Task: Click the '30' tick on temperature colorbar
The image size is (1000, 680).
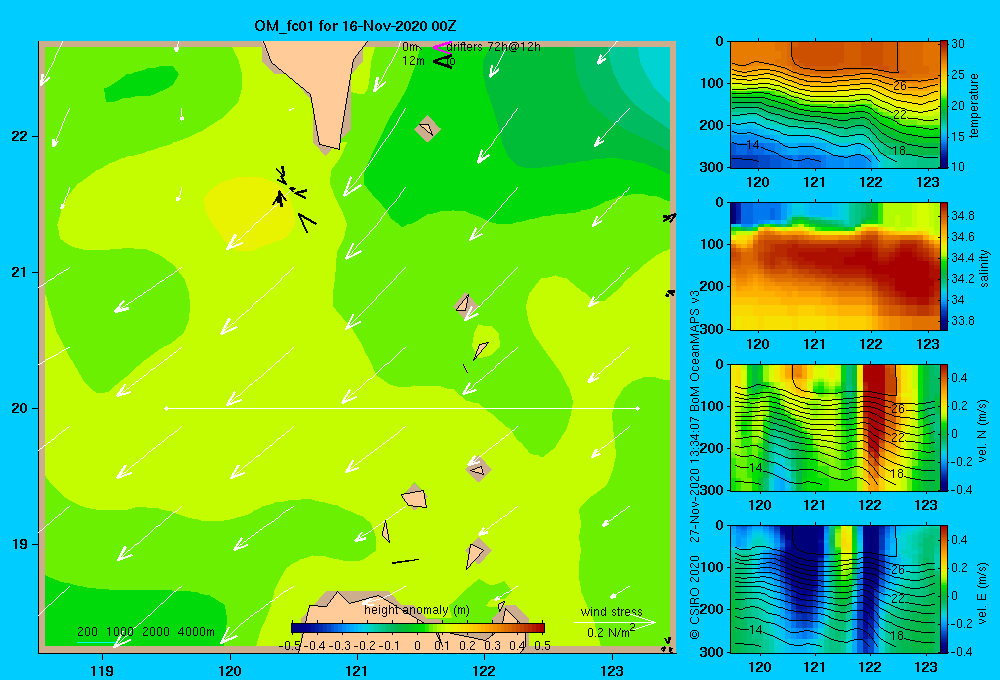Action: click(x=958, y=44)
